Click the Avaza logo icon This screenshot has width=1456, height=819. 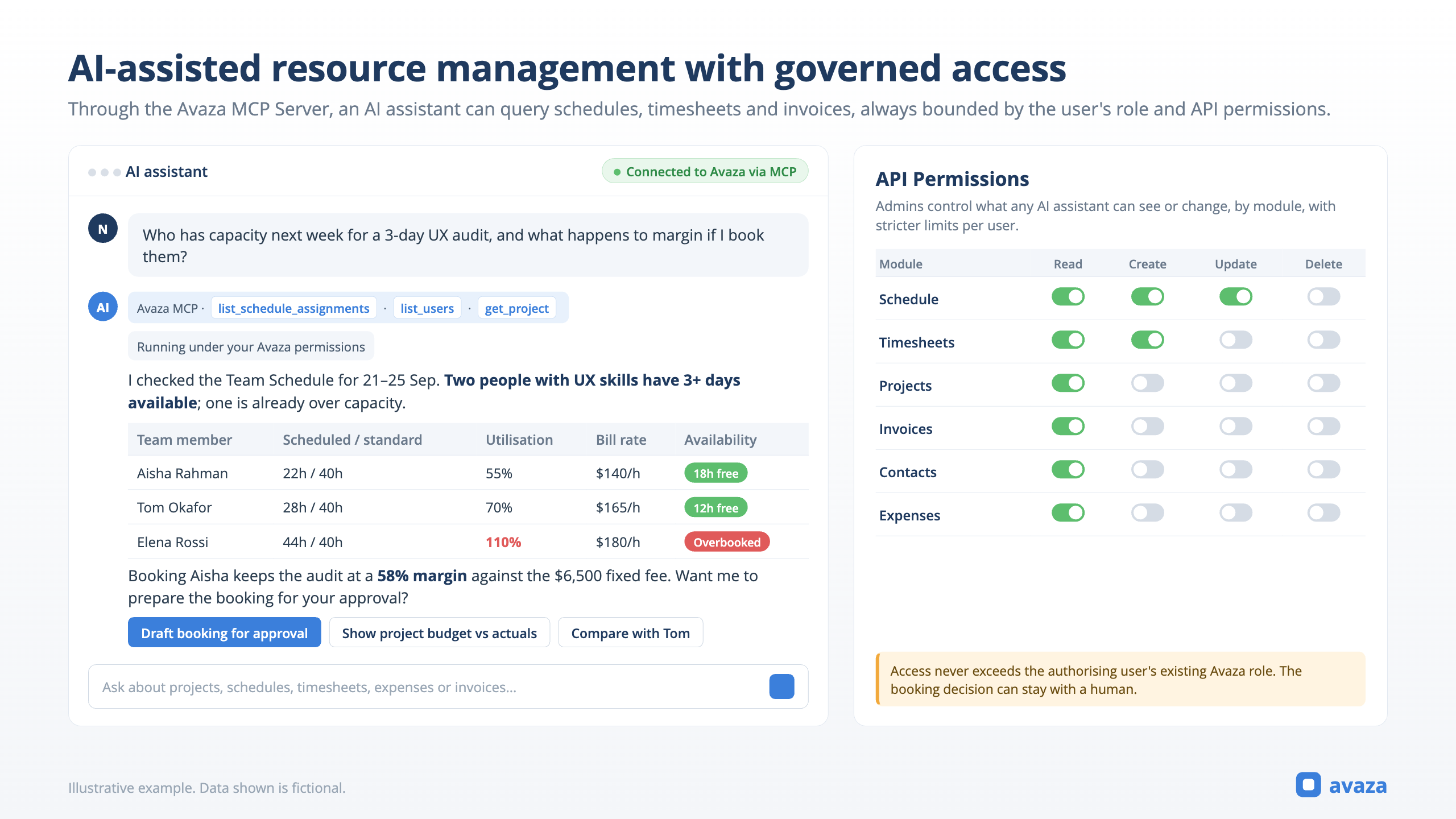(x=1308, y=785)
